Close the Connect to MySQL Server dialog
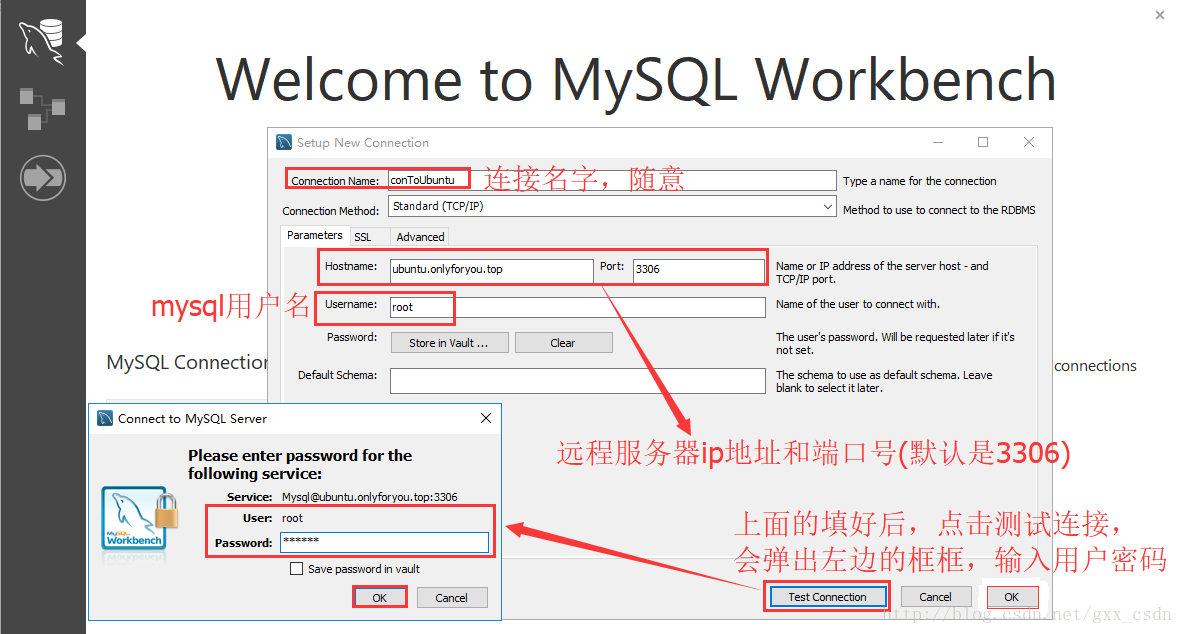 pyautogui.click(x=486, y=418)
